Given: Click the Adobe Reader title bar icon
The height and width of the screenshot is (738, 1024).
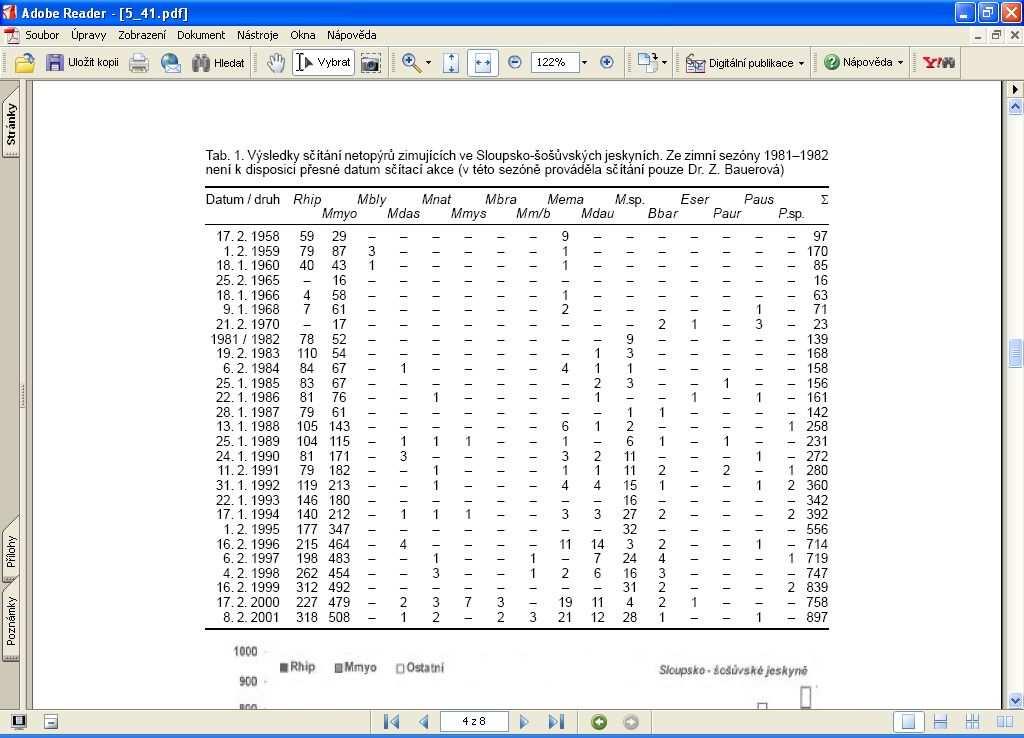Looking at the screenshot, I should (x=9, y=12).
